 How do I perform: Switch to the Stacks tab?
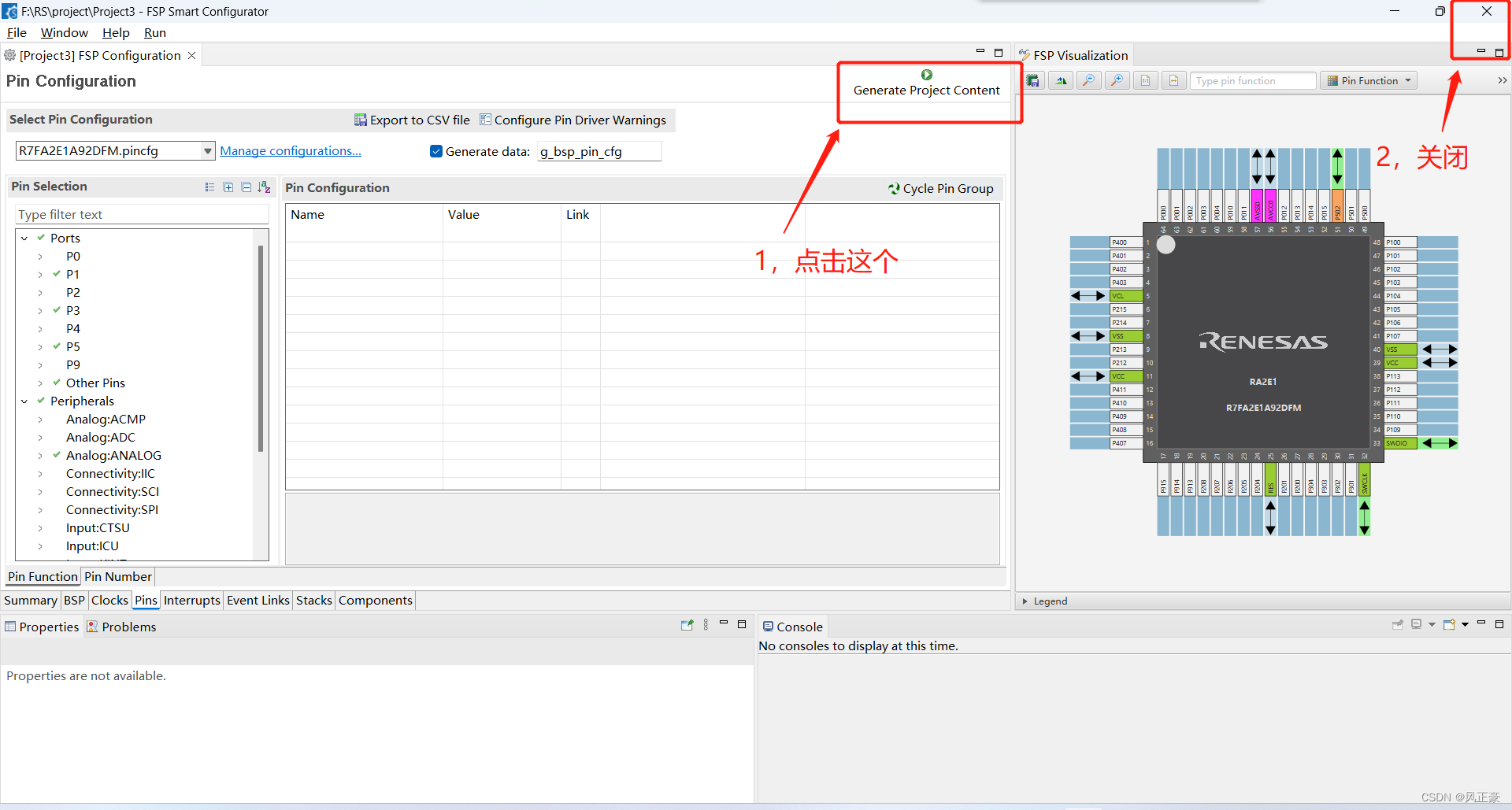pyautogui.click(x=314, y=601)
